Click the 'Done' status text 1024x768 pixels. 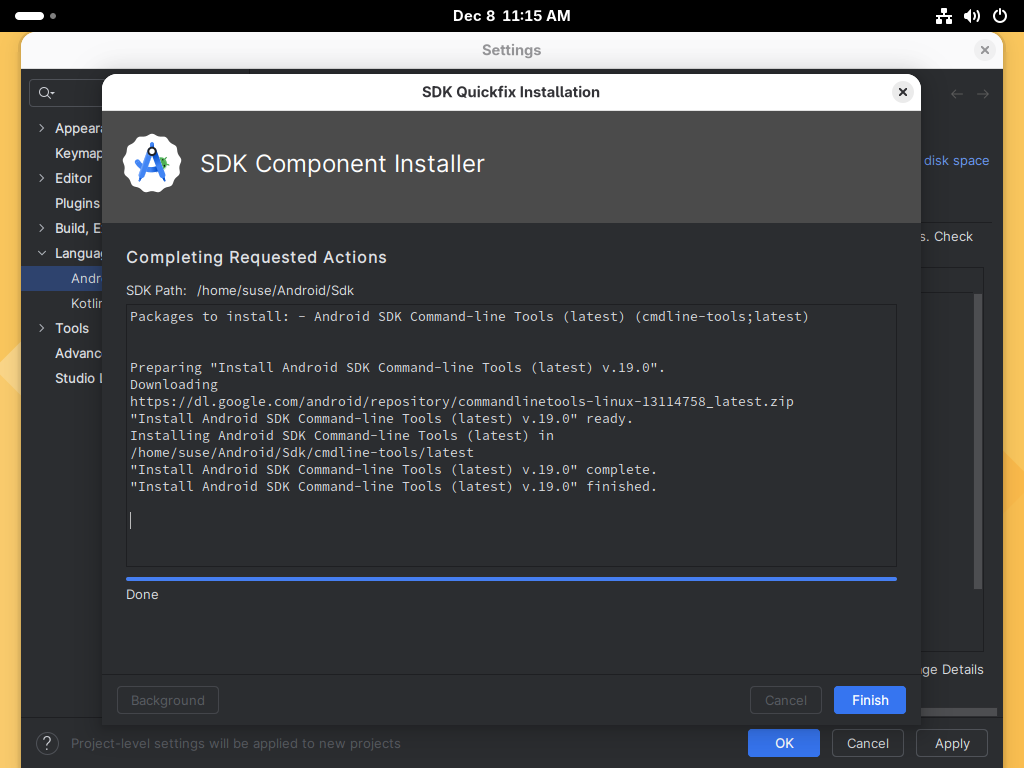142,594
